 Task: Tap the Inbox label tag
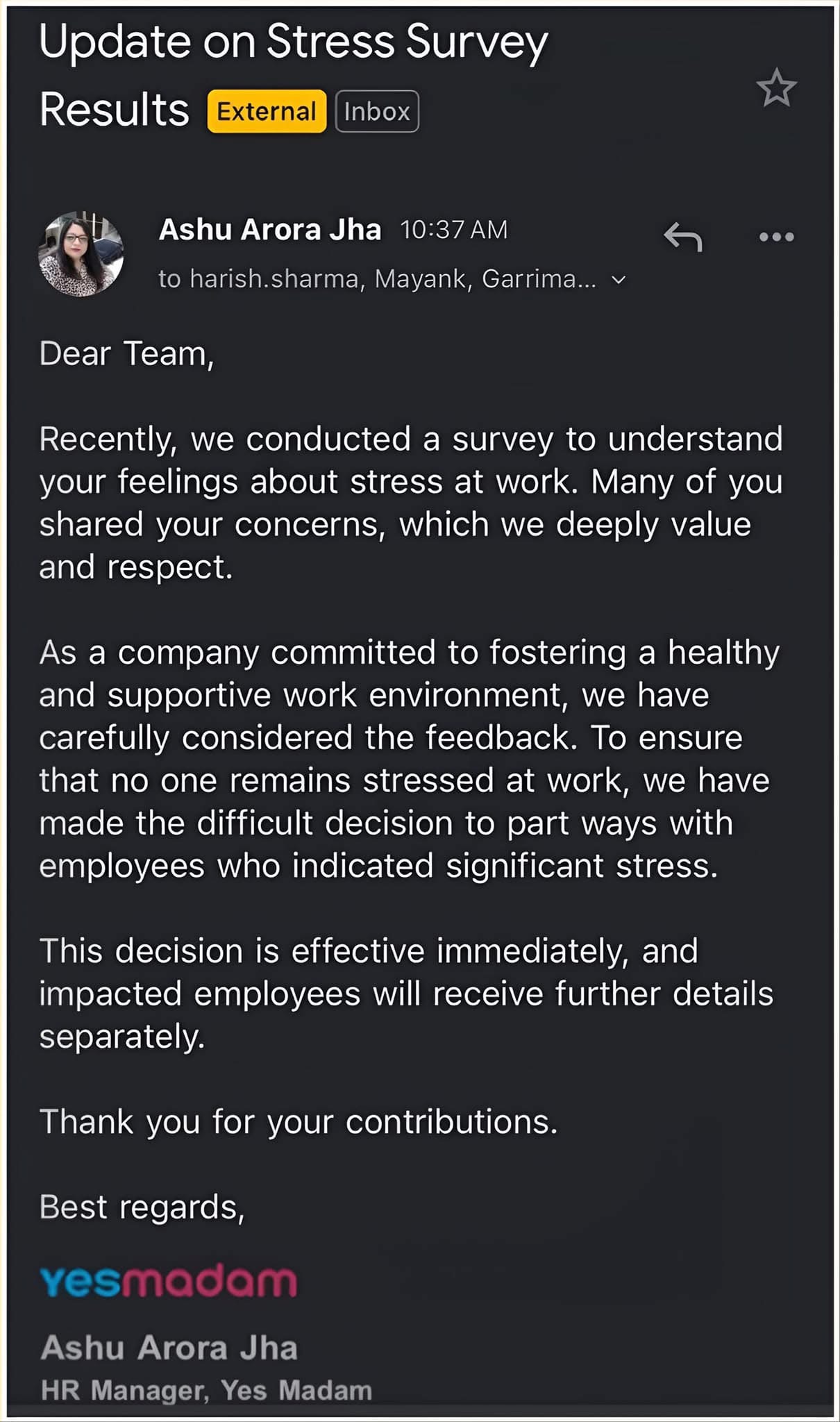click(x=377, y=111)
